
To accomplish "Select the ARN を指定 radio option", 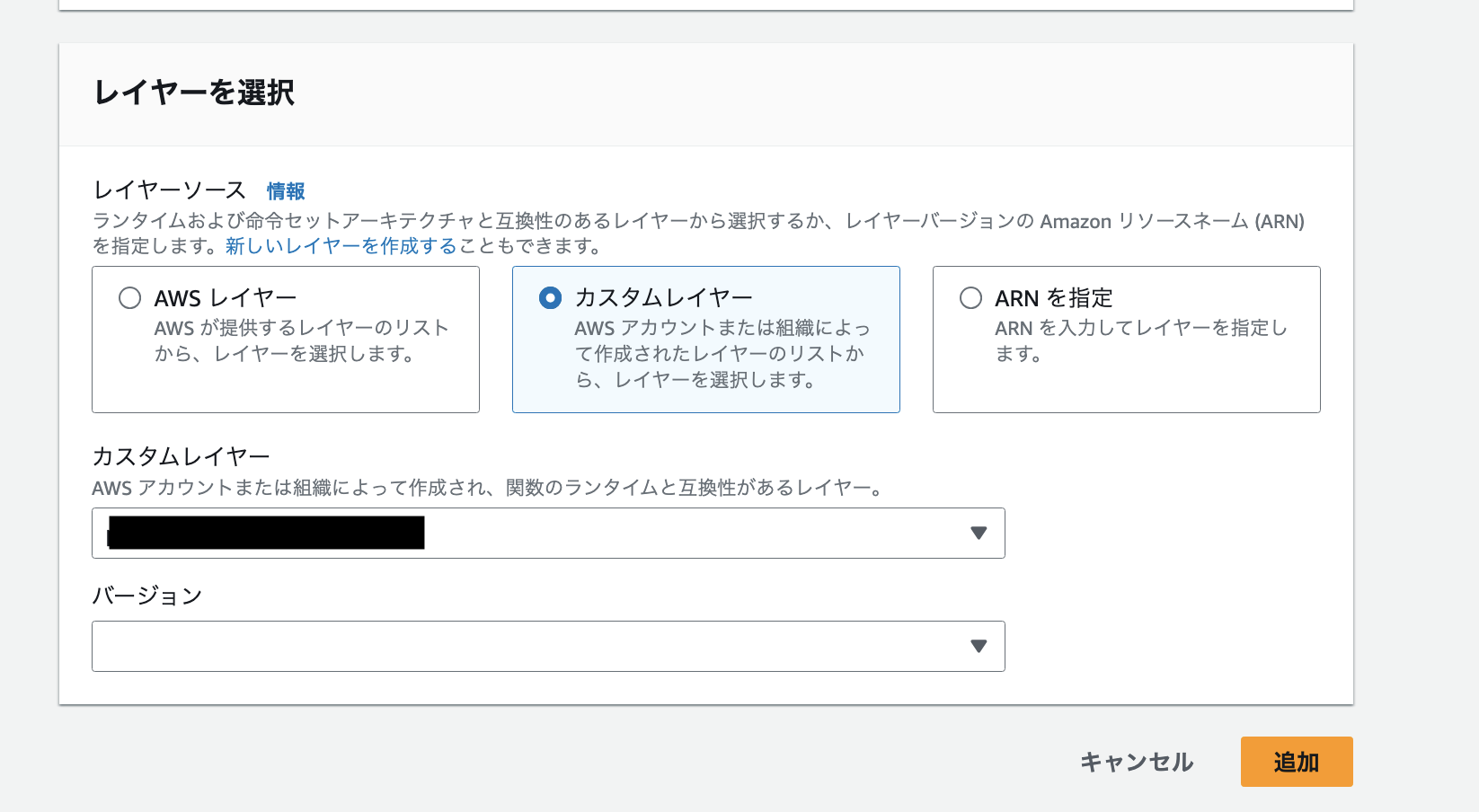I will [970, 297].
